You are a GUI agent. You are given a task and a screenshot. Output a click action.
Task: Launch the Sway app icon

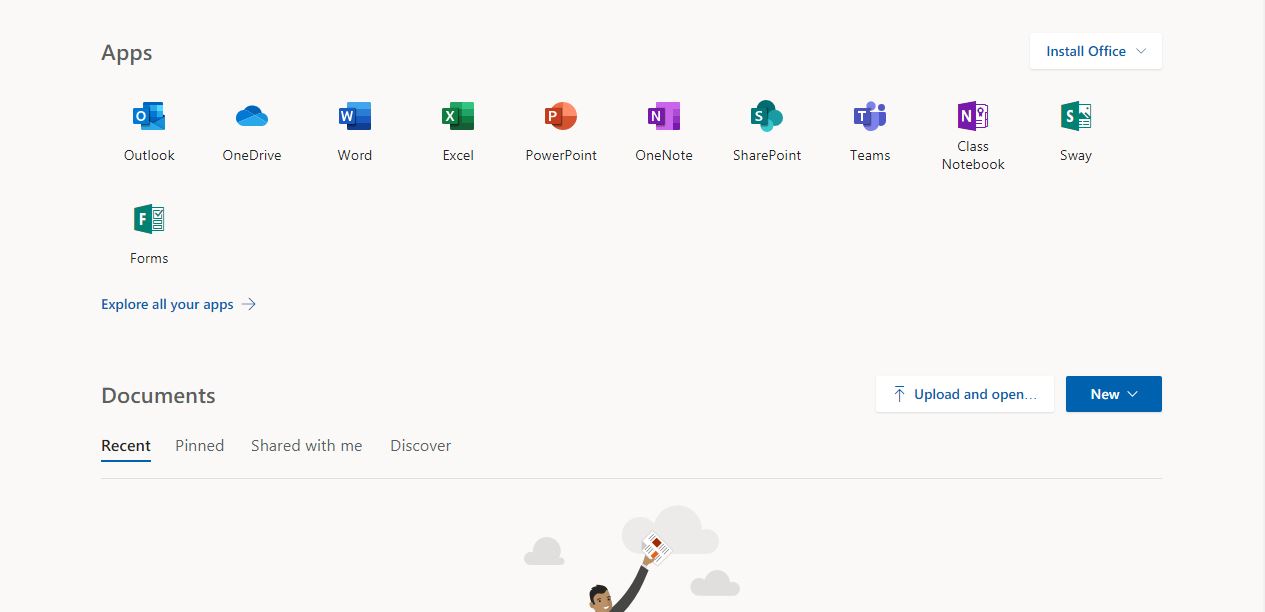(x=1076, y=118)
